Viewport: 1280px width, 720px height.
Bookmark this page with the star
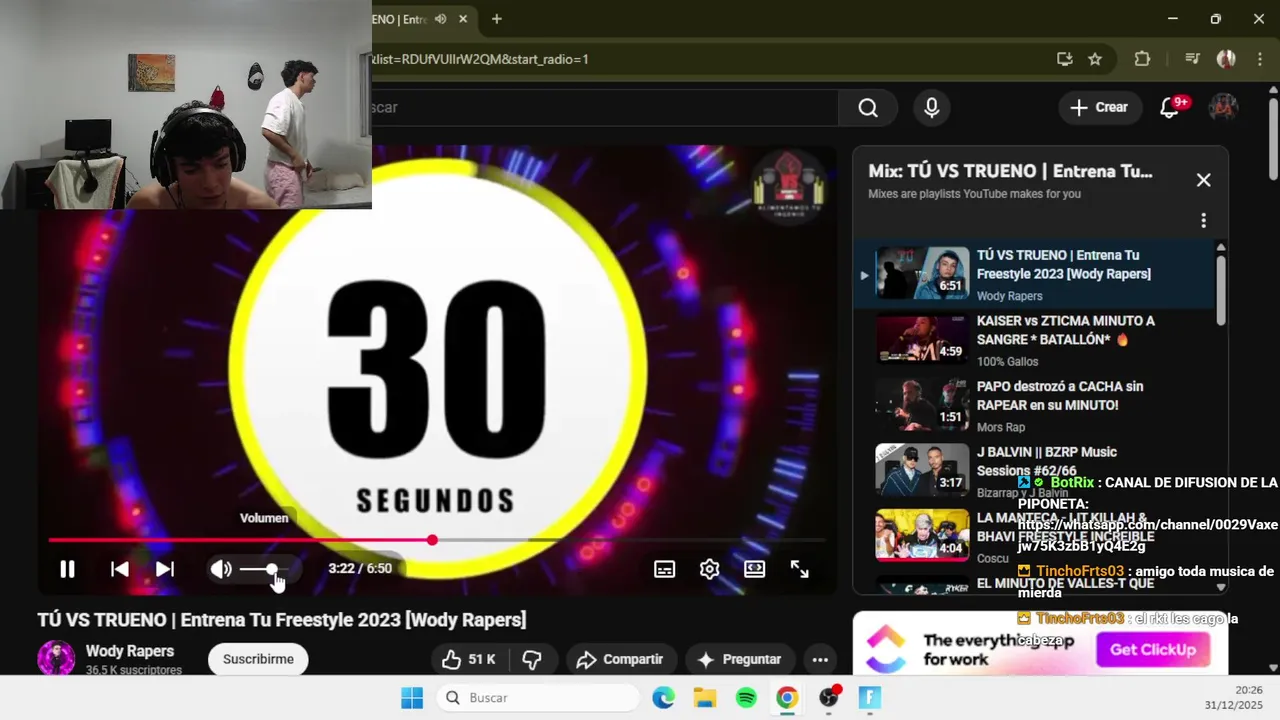tap(1095, 59)
